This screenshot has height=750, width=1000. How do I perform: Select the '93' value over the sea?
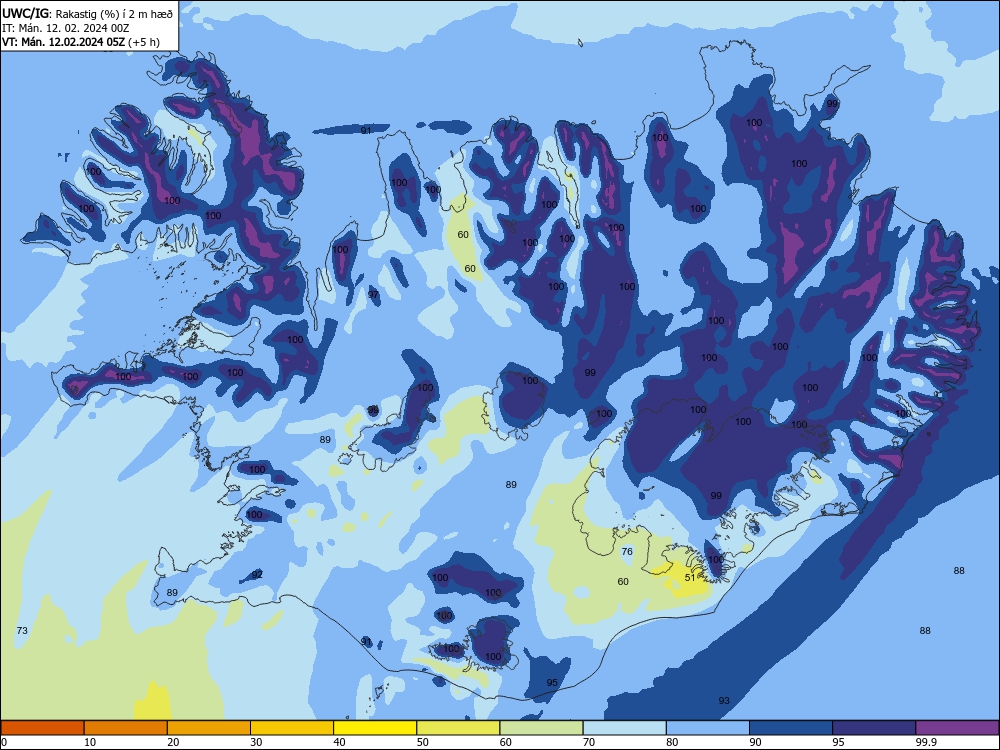(724, 701)
